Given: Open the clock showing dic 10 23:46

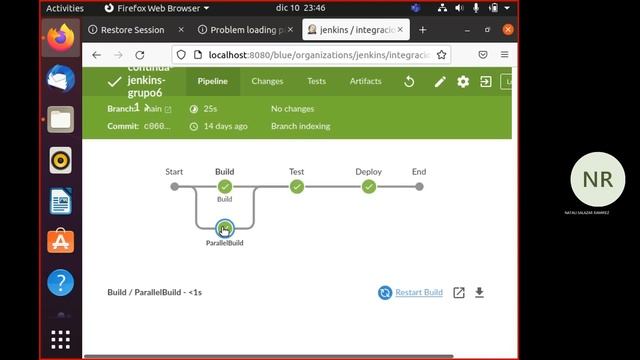Looking at the screenshot, I should coord(300,8).
